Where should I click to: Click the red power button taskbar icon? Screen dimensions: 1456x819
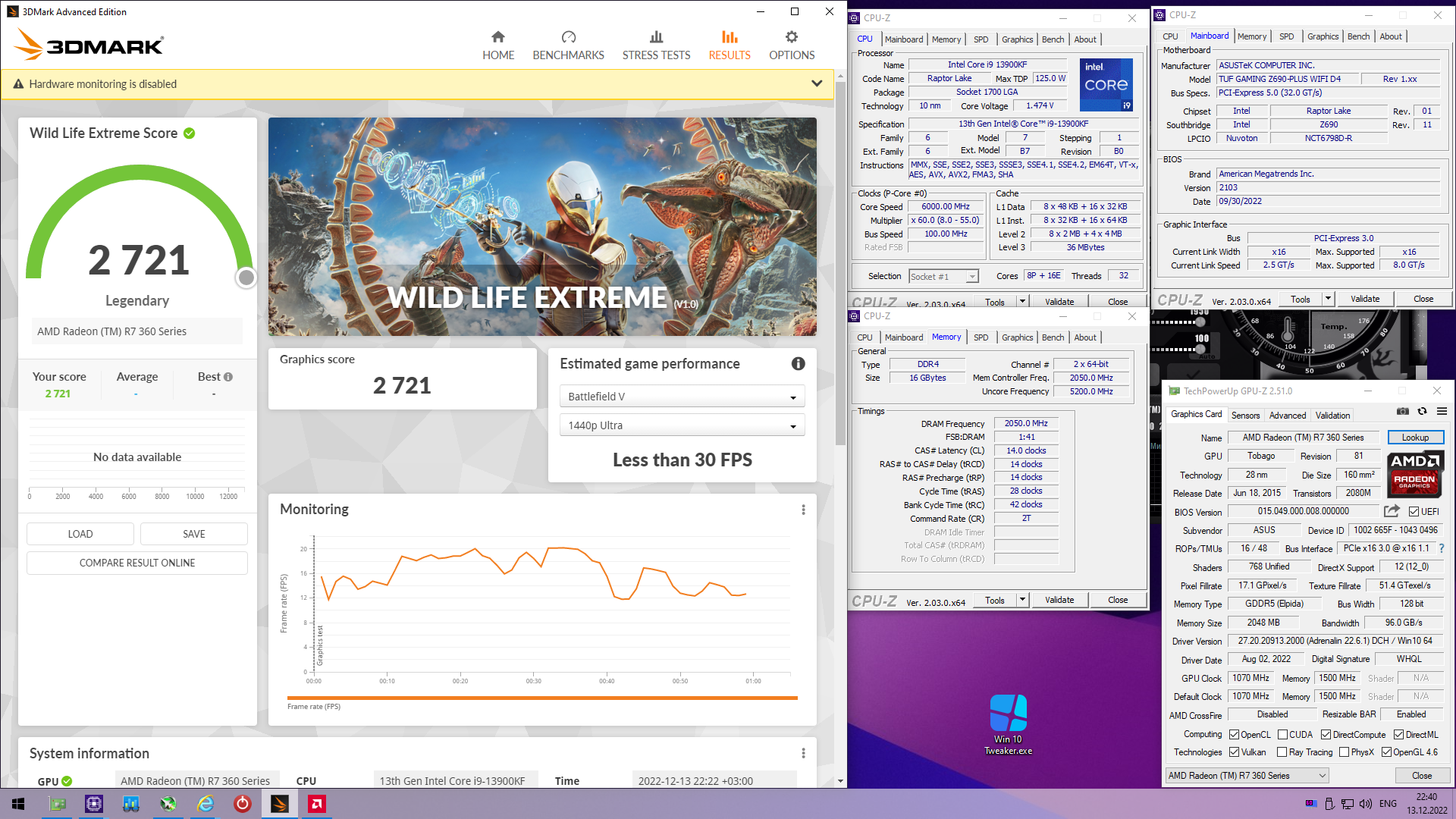pyautogui.click(x=243, y=804)
